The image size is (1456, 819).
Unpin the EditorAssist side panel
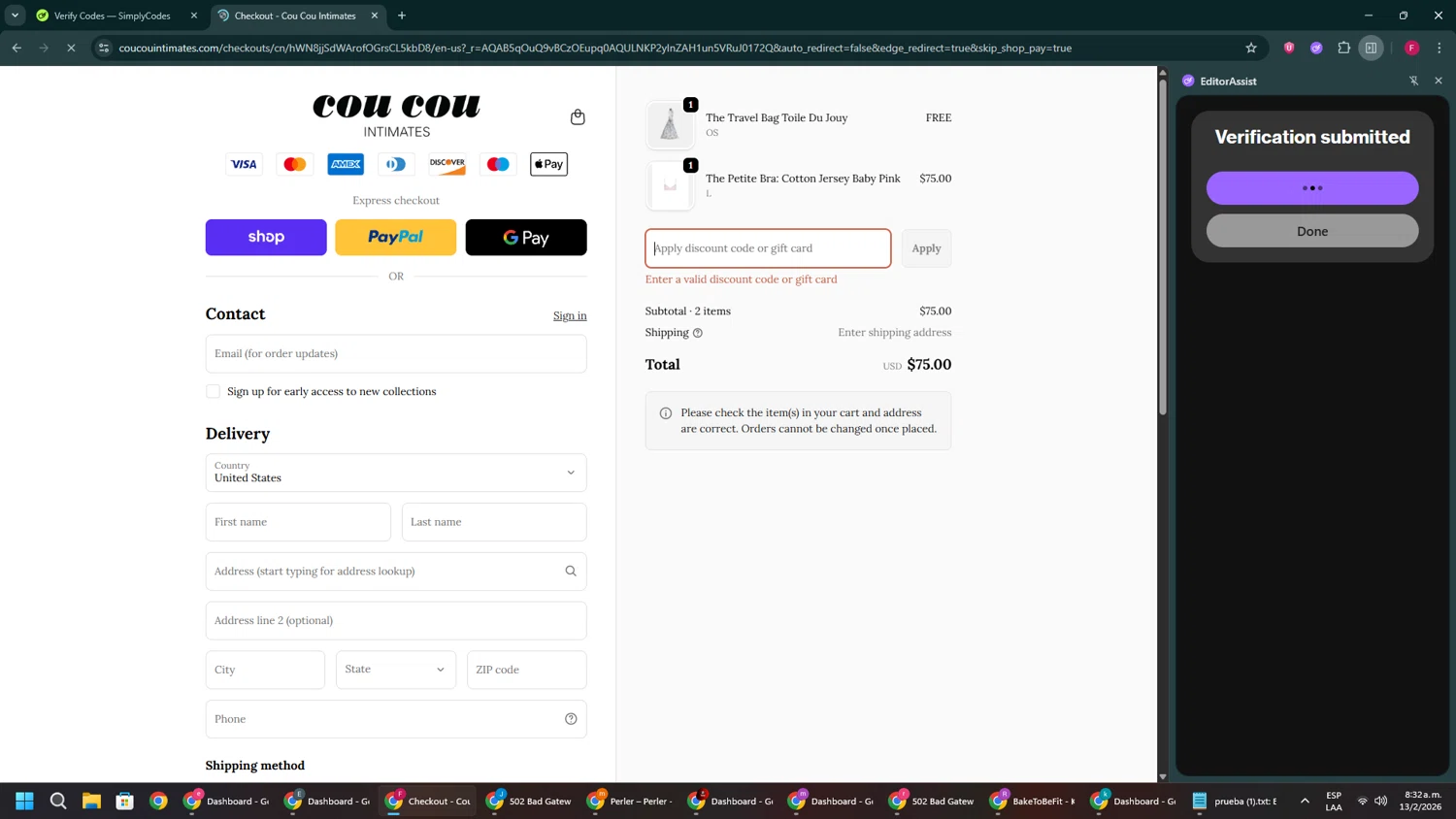point(1413,81)
